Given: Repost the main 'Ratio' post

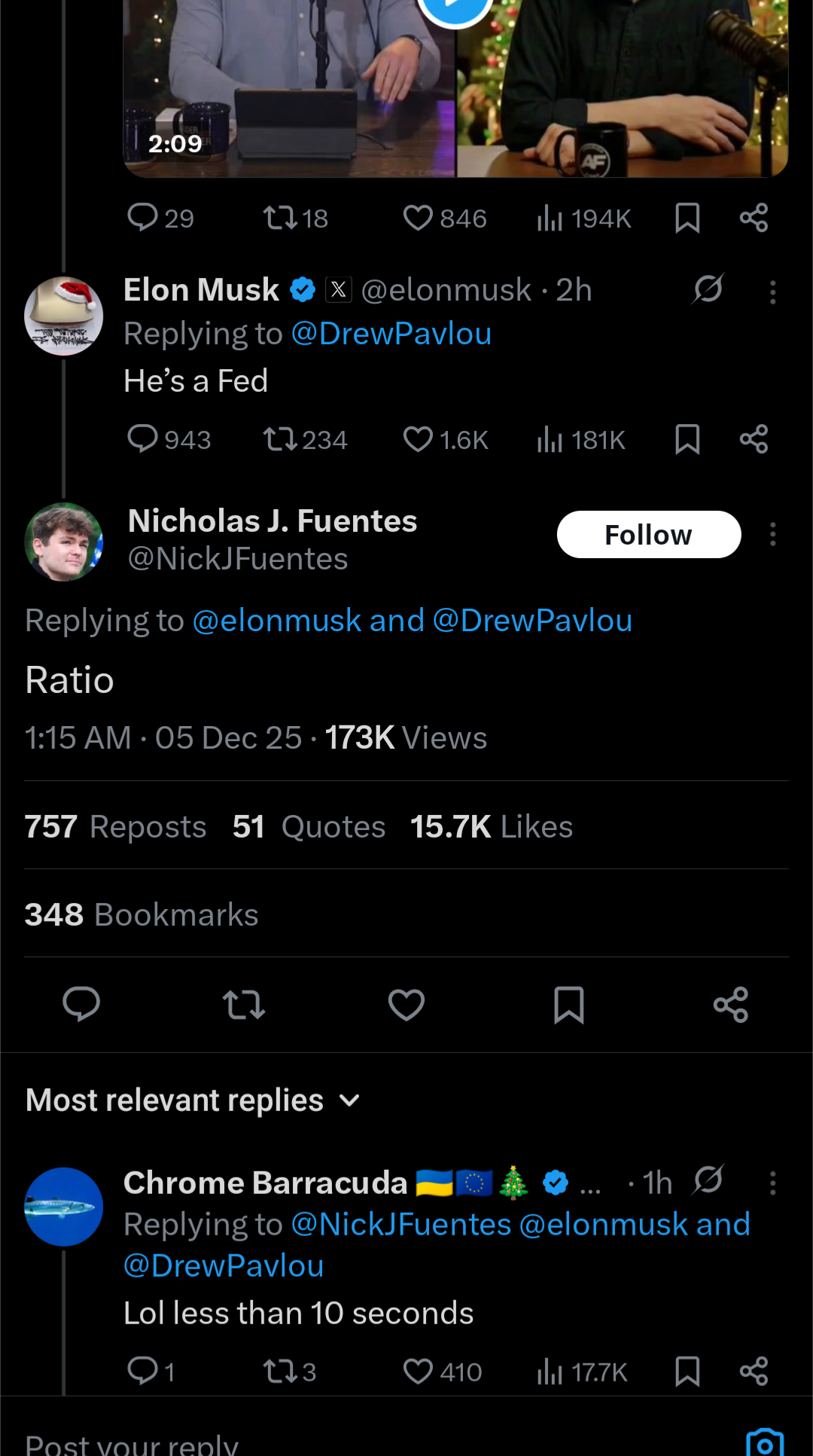Looking at the screenshot, I should point(244,1005).
